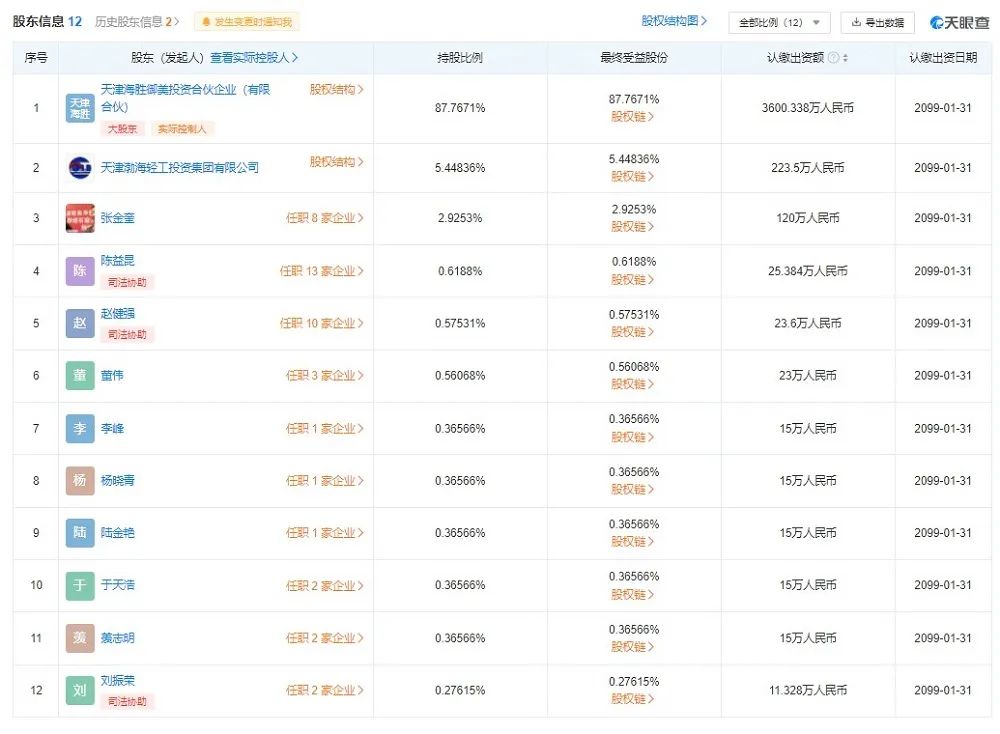Click the 11.328万人民币 amount cell
The image size is (1000, 734).
point(807,691)
